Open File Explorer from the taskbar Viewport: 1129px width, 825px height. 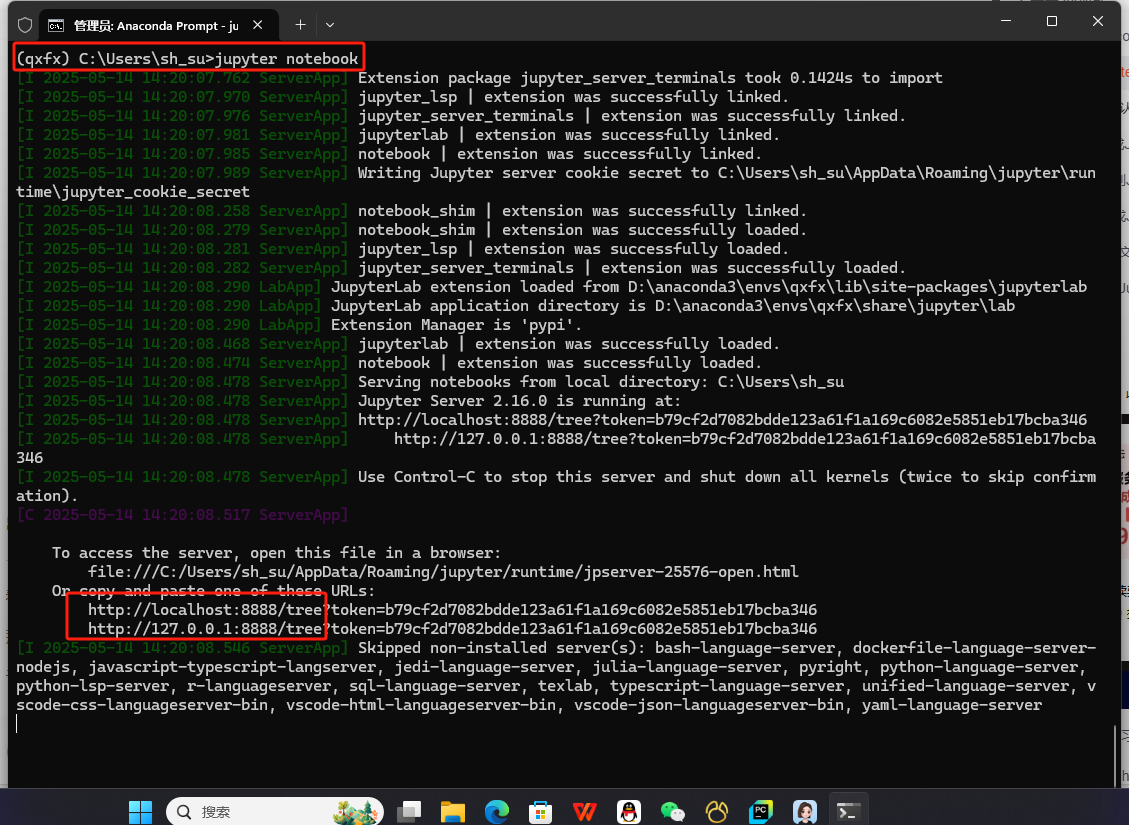click(x=453, y=811)
